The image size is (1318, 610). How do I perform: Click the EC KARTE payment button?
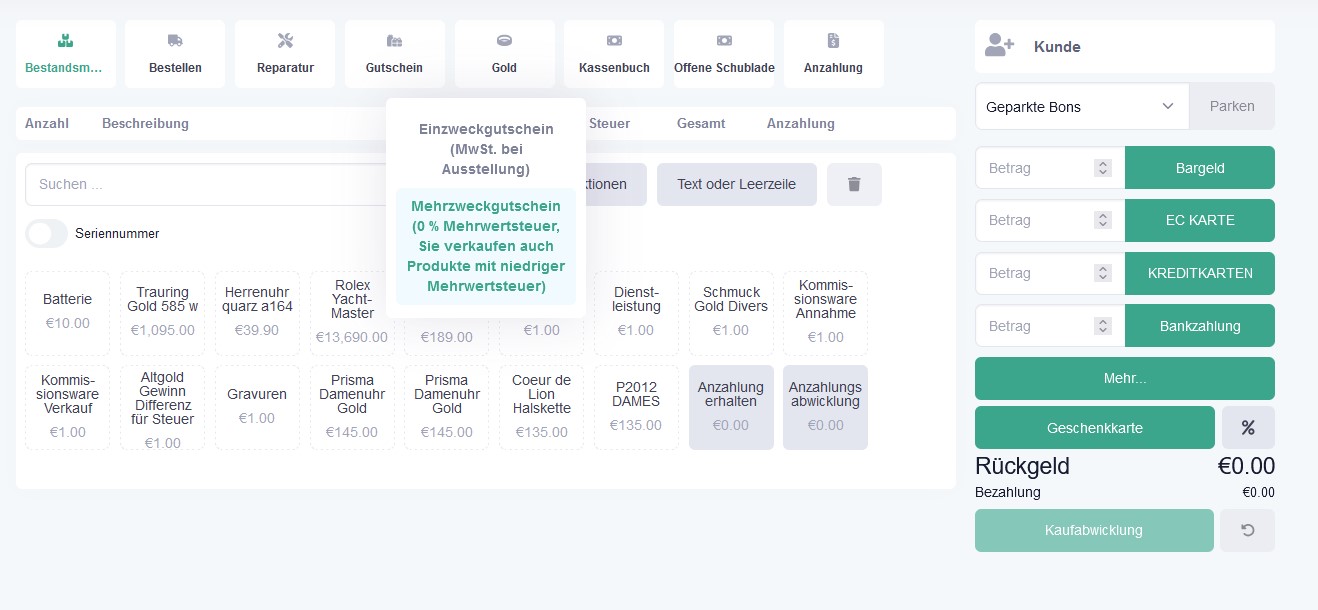tap(1199, 221)
